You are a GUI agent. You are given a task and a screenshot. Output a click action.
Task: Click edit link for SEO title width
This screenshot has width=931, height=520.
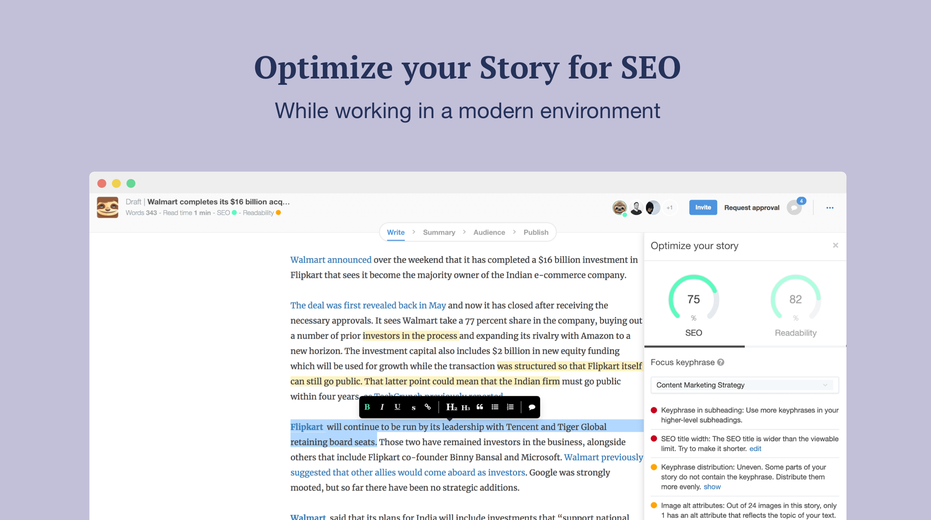click(755, 449)
